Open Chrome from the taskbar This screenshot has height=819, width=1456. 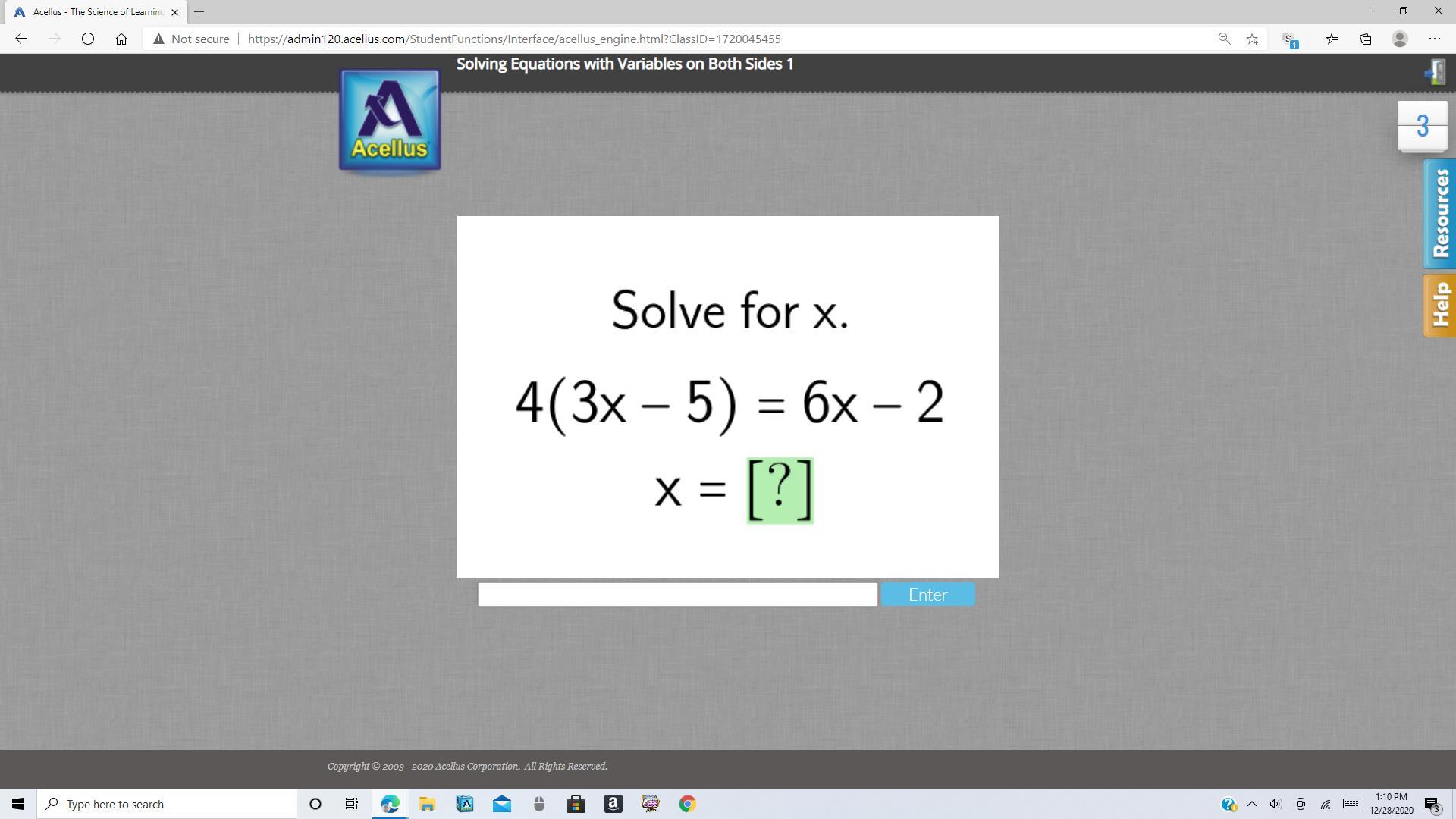(x=687, y=804)
